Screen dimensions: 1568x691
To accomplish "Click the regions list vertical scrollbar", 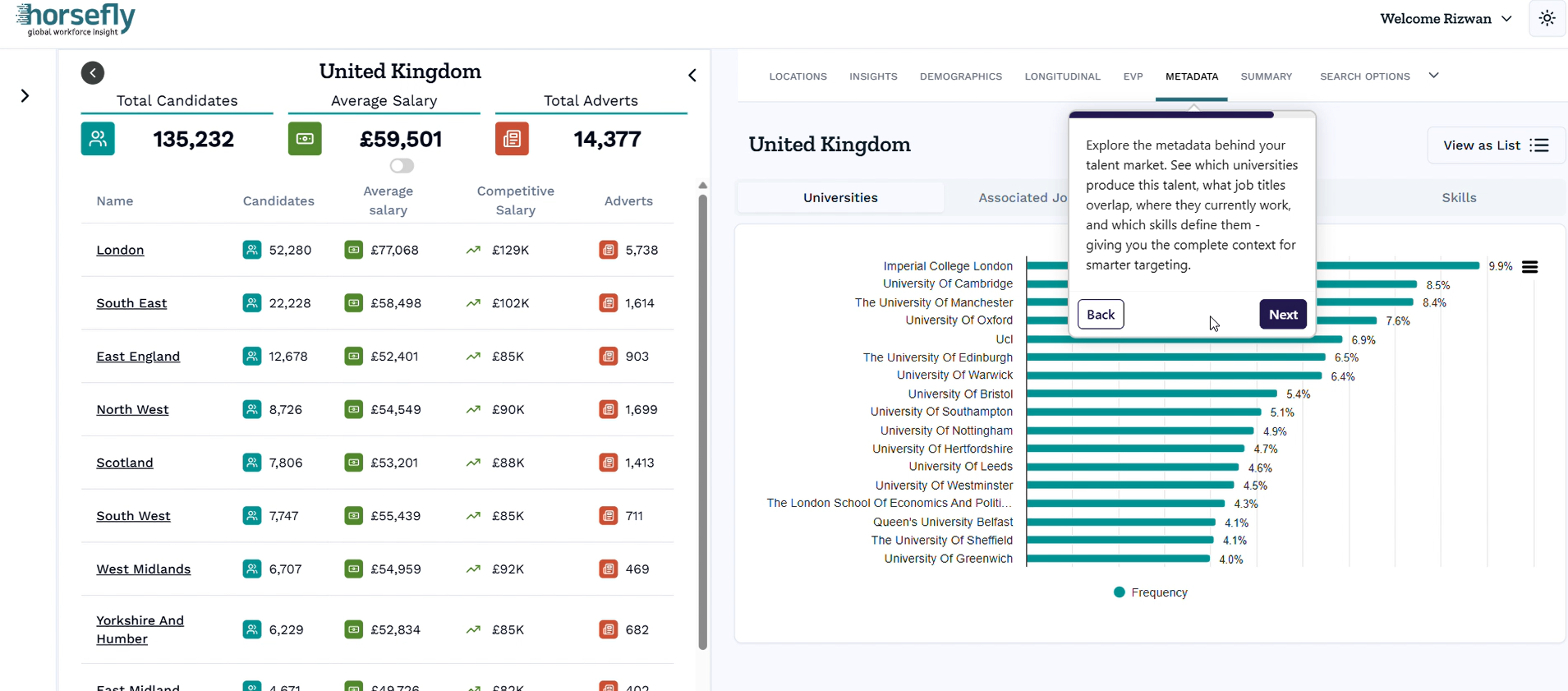I will pyautogui.click(x=703, y=422).
